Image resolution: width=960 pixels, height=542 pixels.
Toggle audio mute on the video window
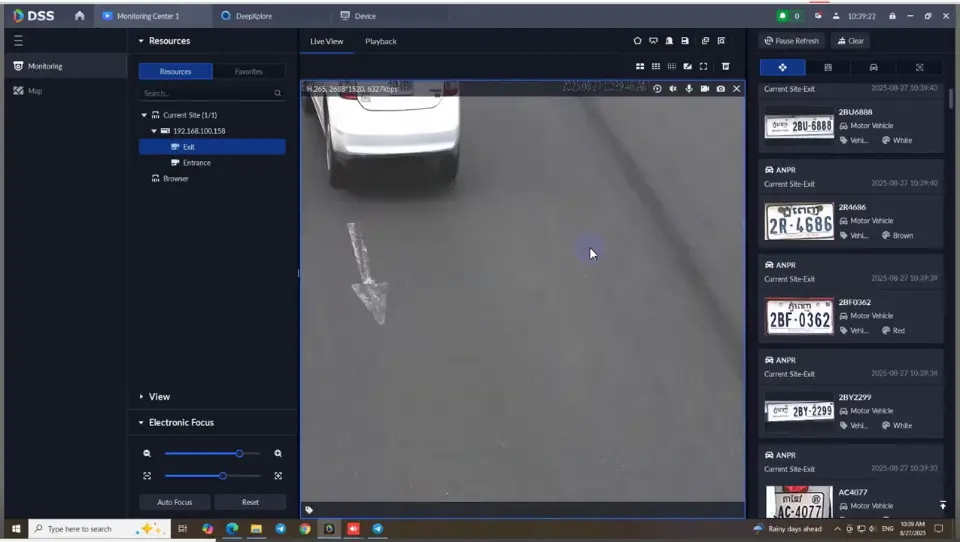point(673,89)
